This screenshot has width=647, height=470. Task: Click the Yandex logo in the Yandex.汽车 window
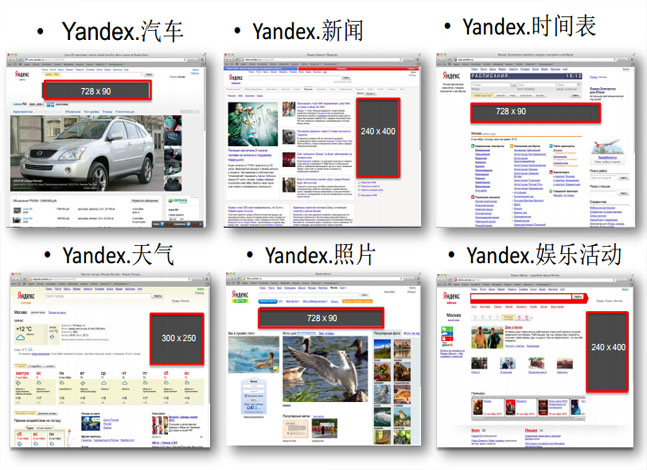(x=22, y=75)
